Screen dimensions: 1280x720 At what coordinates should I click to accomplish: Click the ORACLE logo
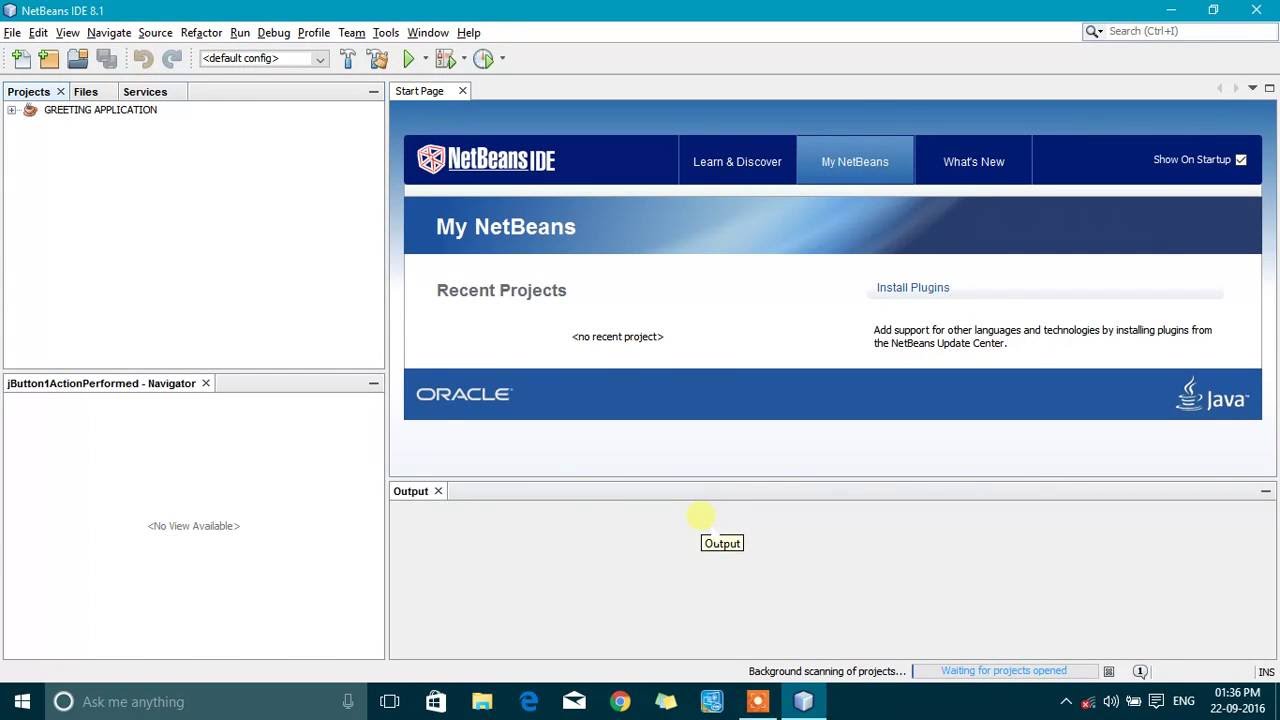click(x=464, y=394)
